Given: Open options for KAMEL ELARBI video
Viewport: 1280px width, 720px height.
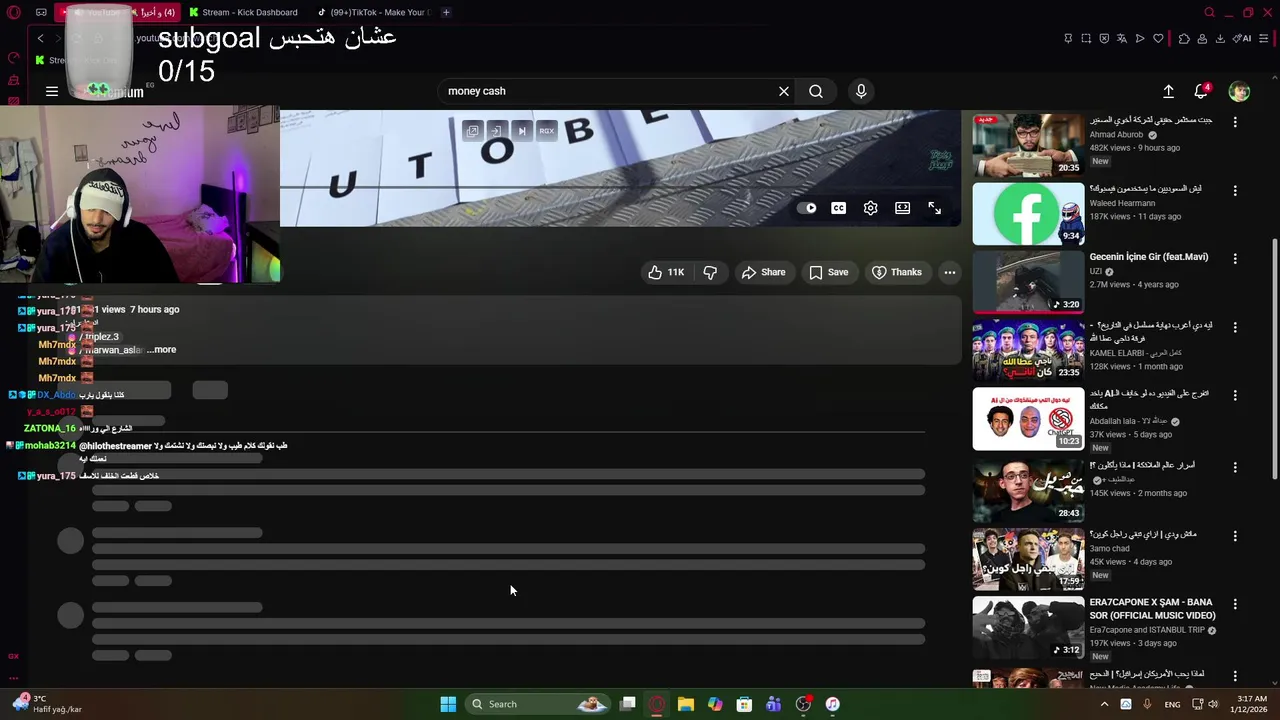Looking at the screenshot, I should 1235,327.
